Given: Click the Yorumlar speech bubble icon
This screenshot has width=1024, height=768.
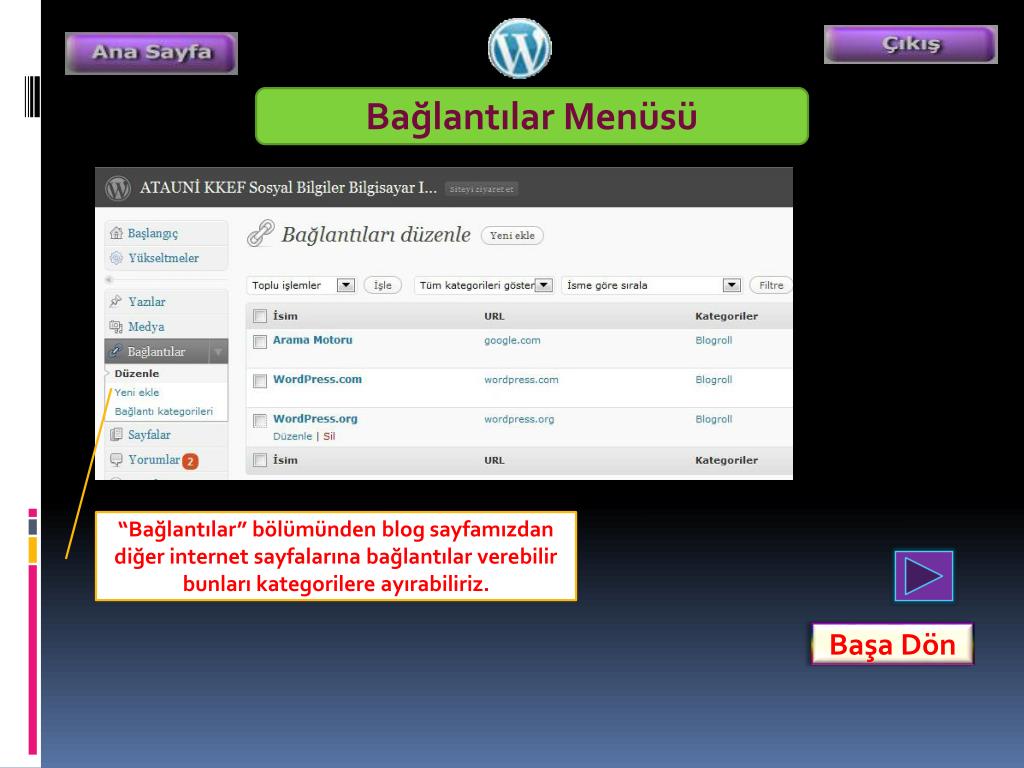Looking at the screenshot, I should click(x=116, y=460).
